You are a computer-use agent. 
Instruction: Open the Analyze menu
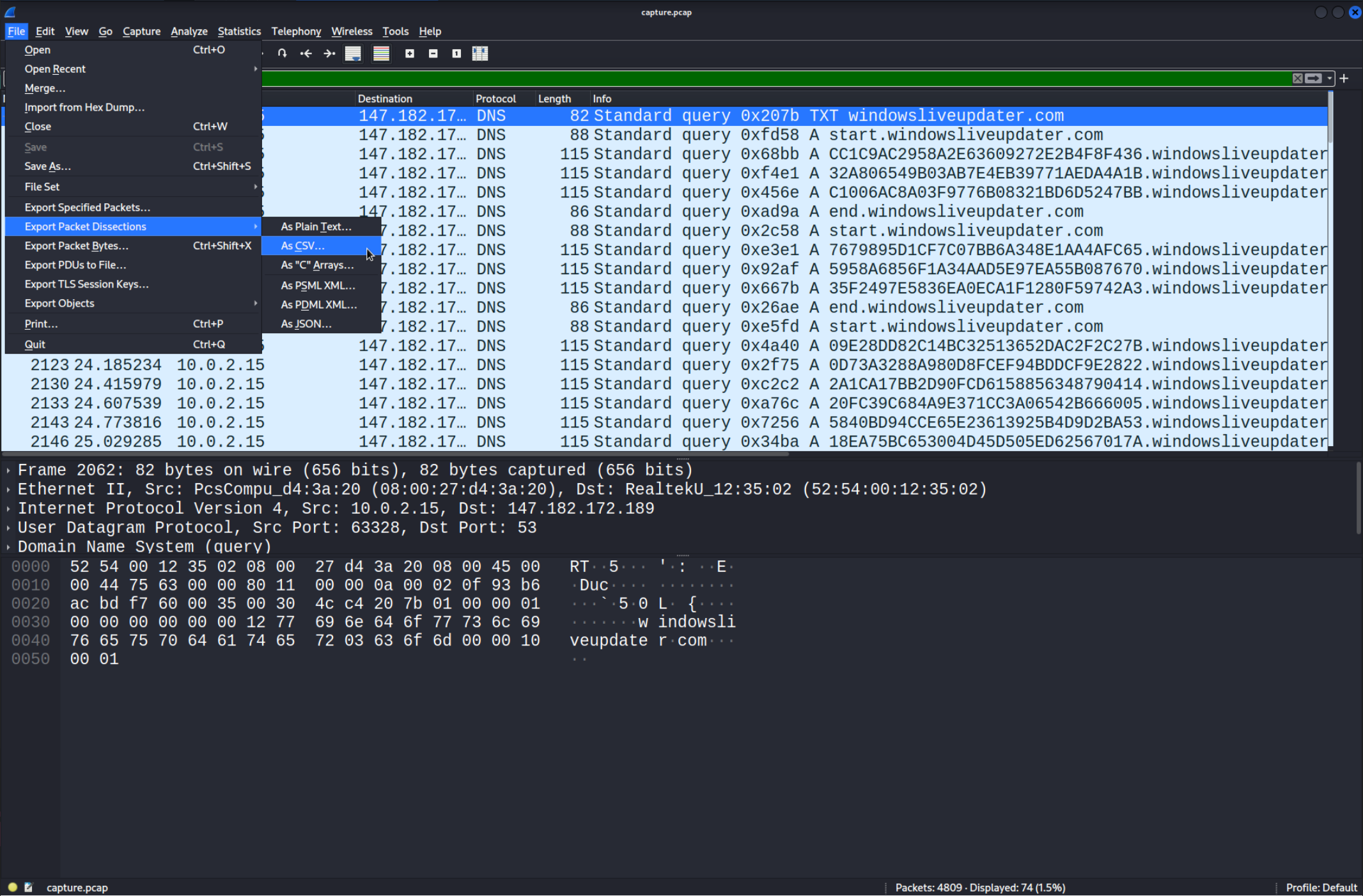point(189,31)
